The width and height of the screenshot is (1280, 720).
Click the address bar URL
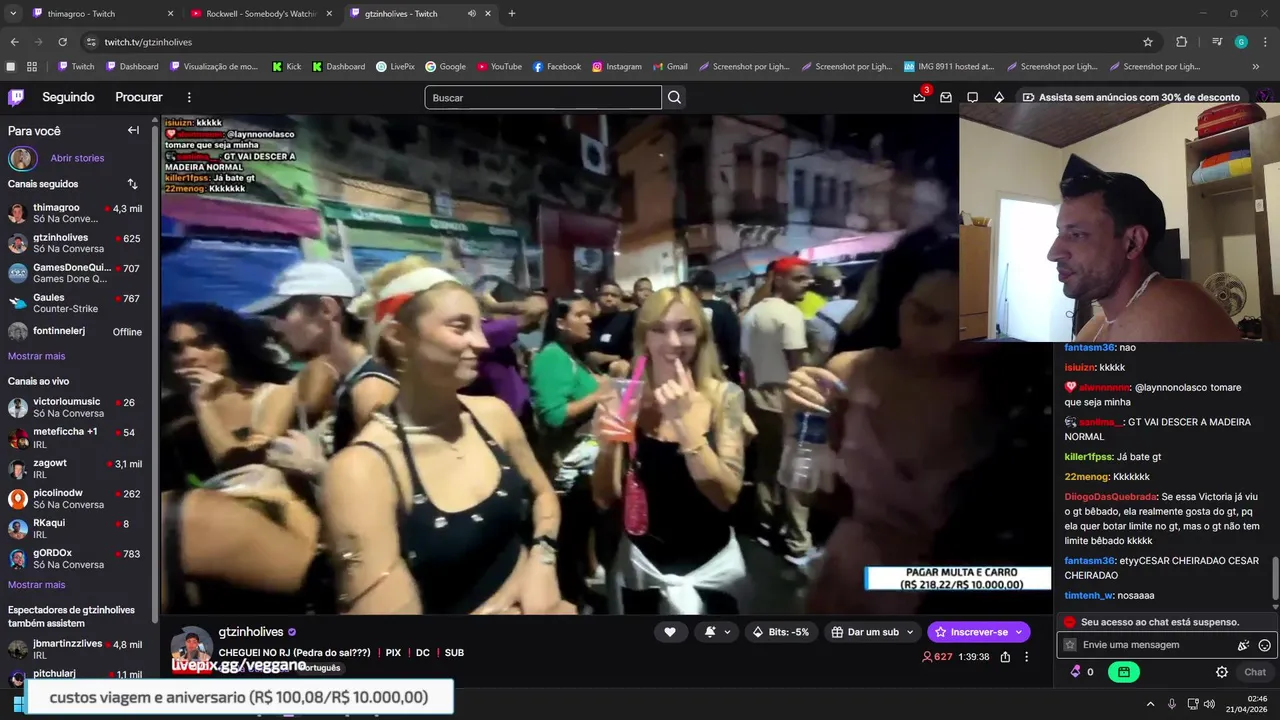tap(148, 42)
